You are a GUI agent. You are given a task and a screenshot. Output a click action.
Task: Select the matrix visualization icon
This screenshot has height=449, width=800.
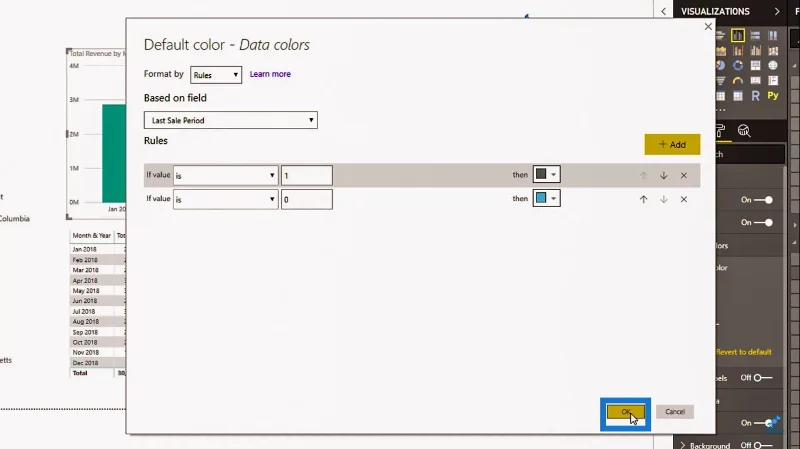pyautogui.click(x=738, y=96)
